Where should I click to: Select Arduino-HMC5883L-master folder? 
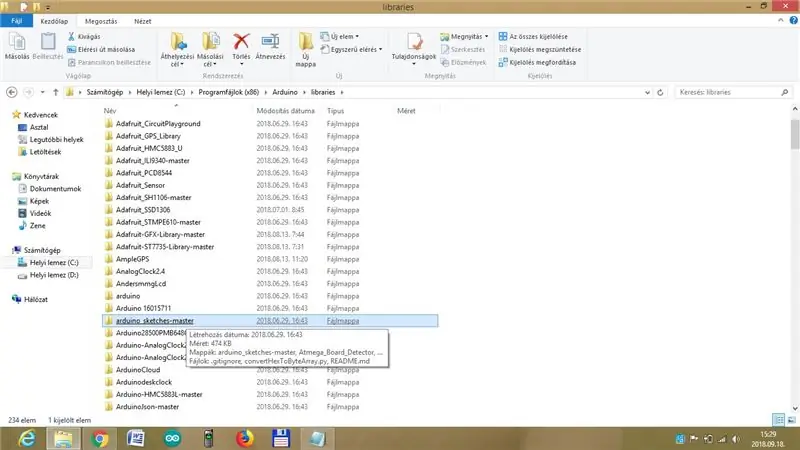159,394
